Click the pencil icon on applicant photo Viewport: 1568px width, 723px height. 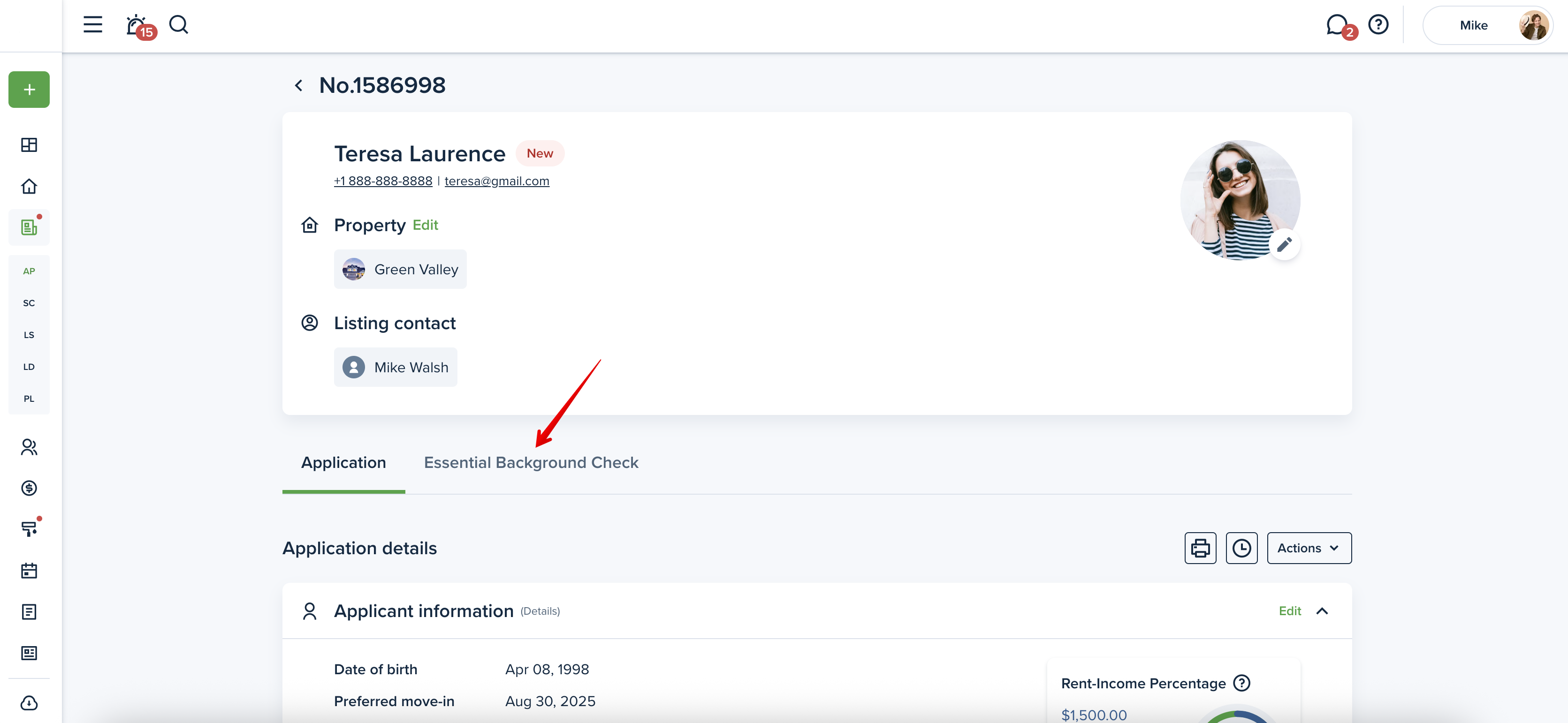pos(1284,245)
